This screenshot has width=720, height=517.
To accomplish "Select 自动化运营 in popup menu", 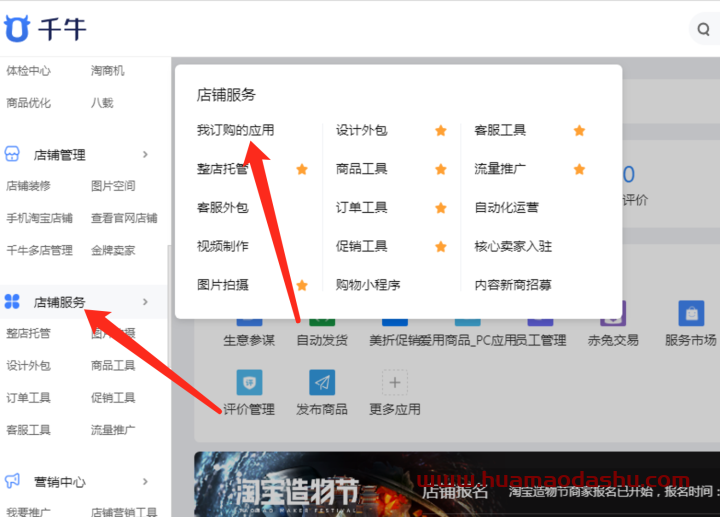I will (506, 208).
